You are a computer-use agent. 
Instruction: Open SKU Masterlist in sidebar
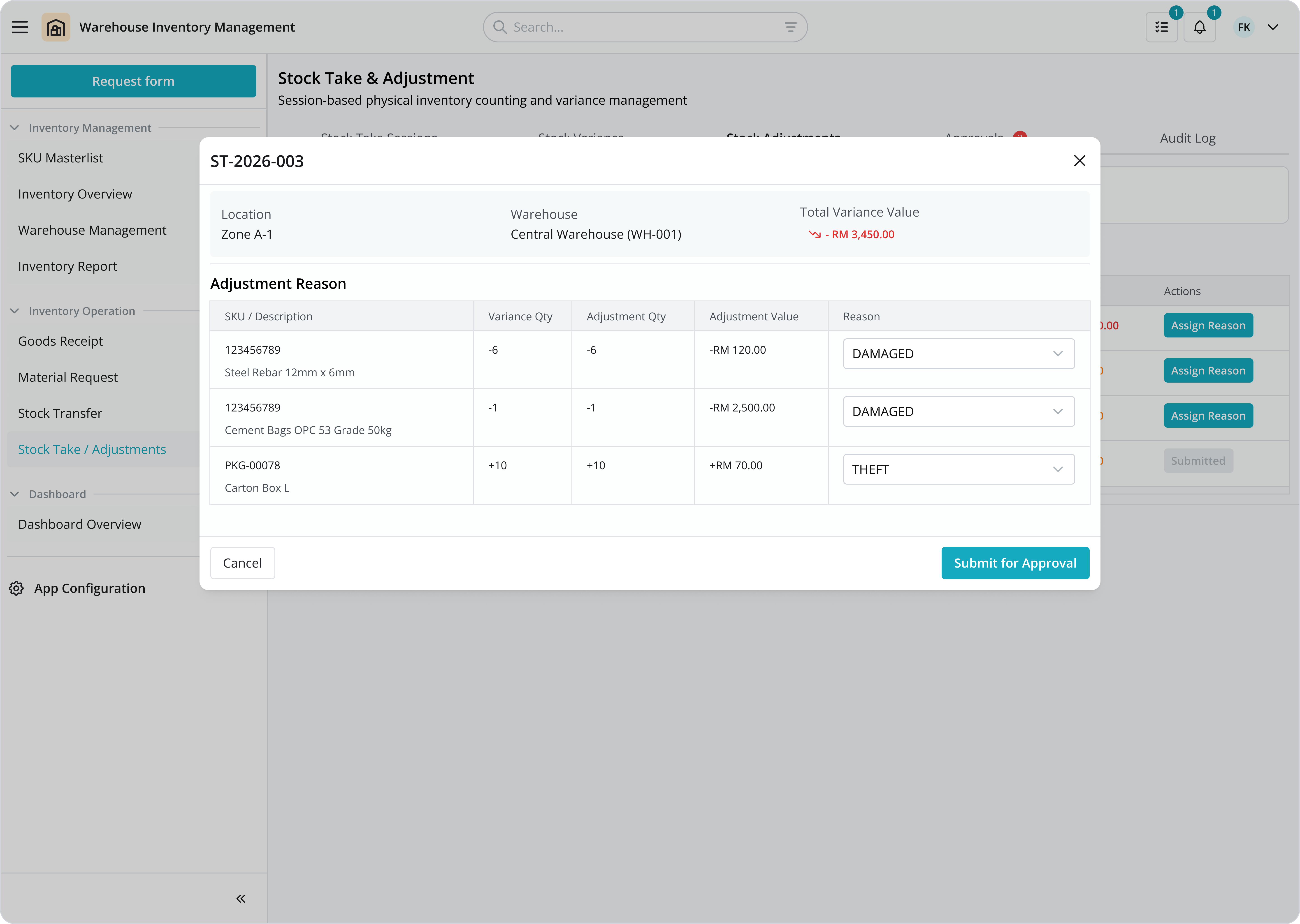tap(60, 158)
